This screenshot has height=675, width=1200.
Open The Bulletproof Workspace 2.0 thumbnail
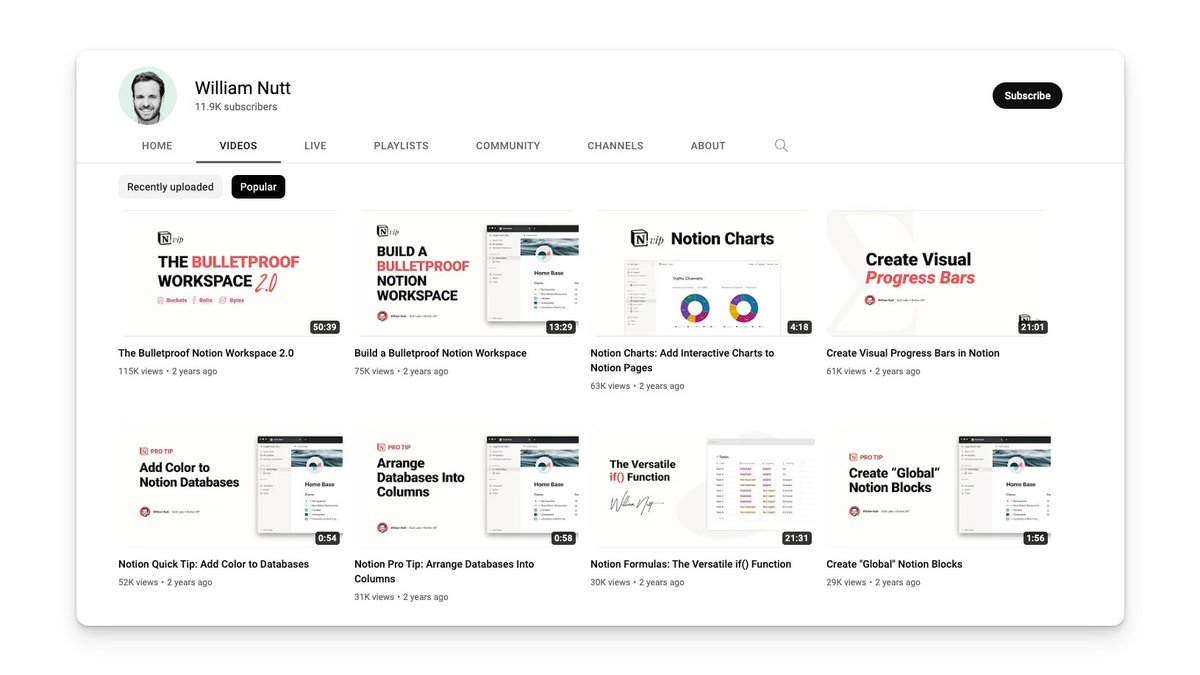pos(230,273)
